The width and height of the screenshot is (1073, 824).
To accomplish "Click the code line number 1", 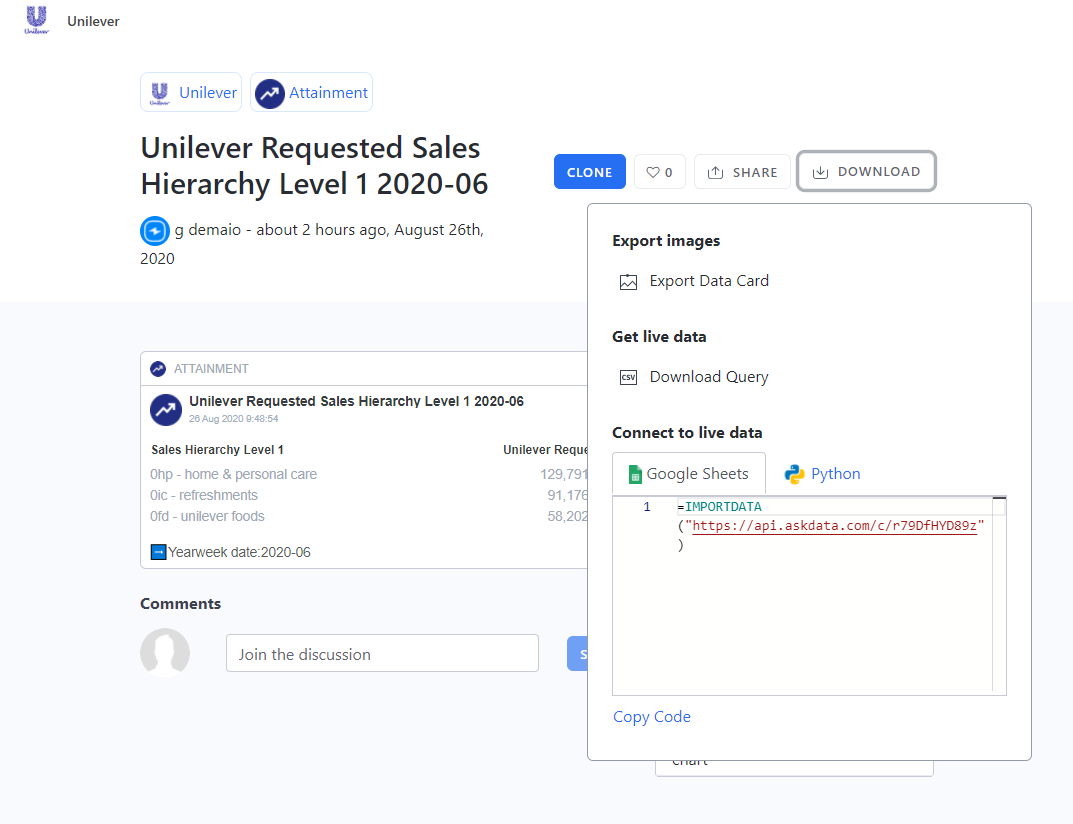I will pos(647,506).
